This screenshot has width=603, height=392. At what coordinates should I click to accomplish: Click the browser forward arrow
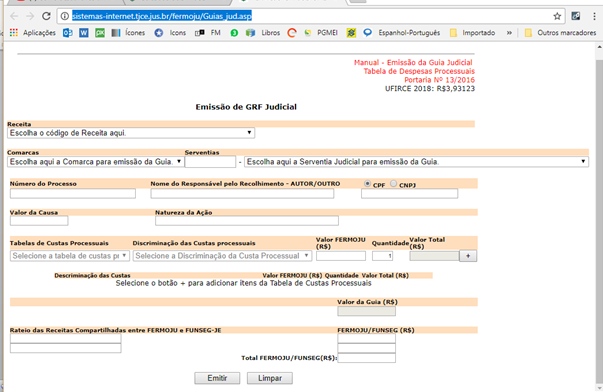tap(30, 16)
